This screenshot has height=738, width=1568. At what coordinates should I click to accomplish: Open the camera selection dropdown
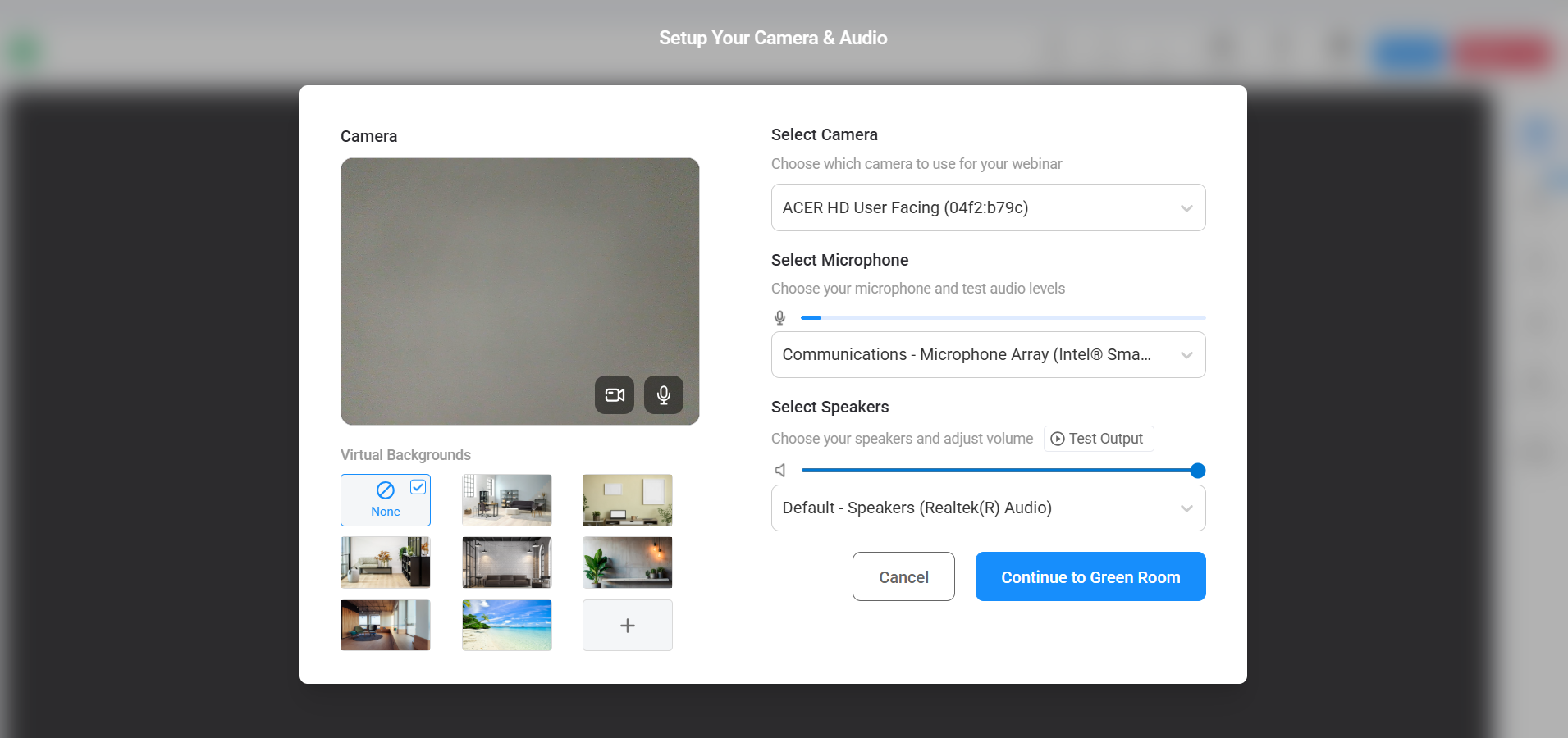tap(1186, 207)
